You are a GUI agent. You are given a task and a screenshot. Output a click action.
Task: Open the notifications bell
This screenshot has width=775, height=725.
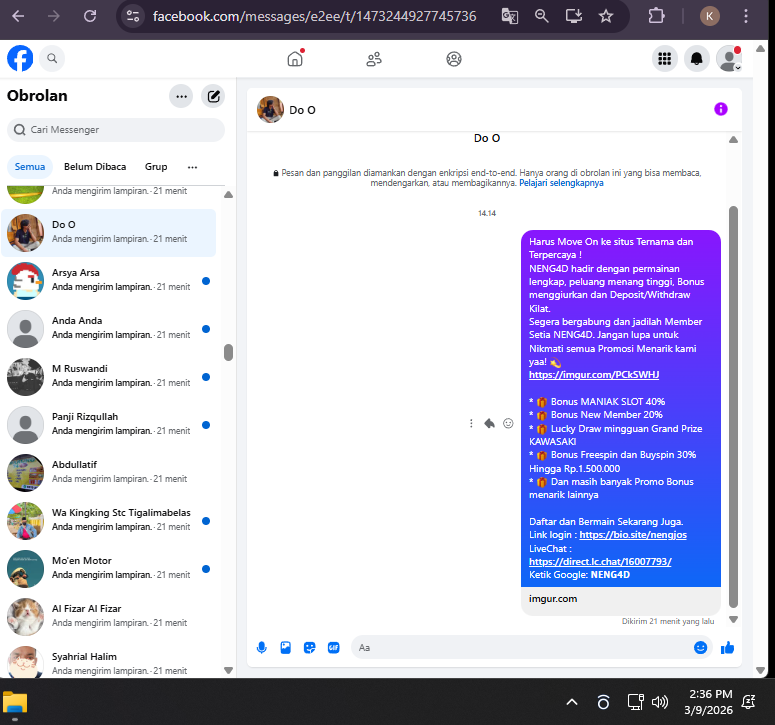tap(697, 59)
